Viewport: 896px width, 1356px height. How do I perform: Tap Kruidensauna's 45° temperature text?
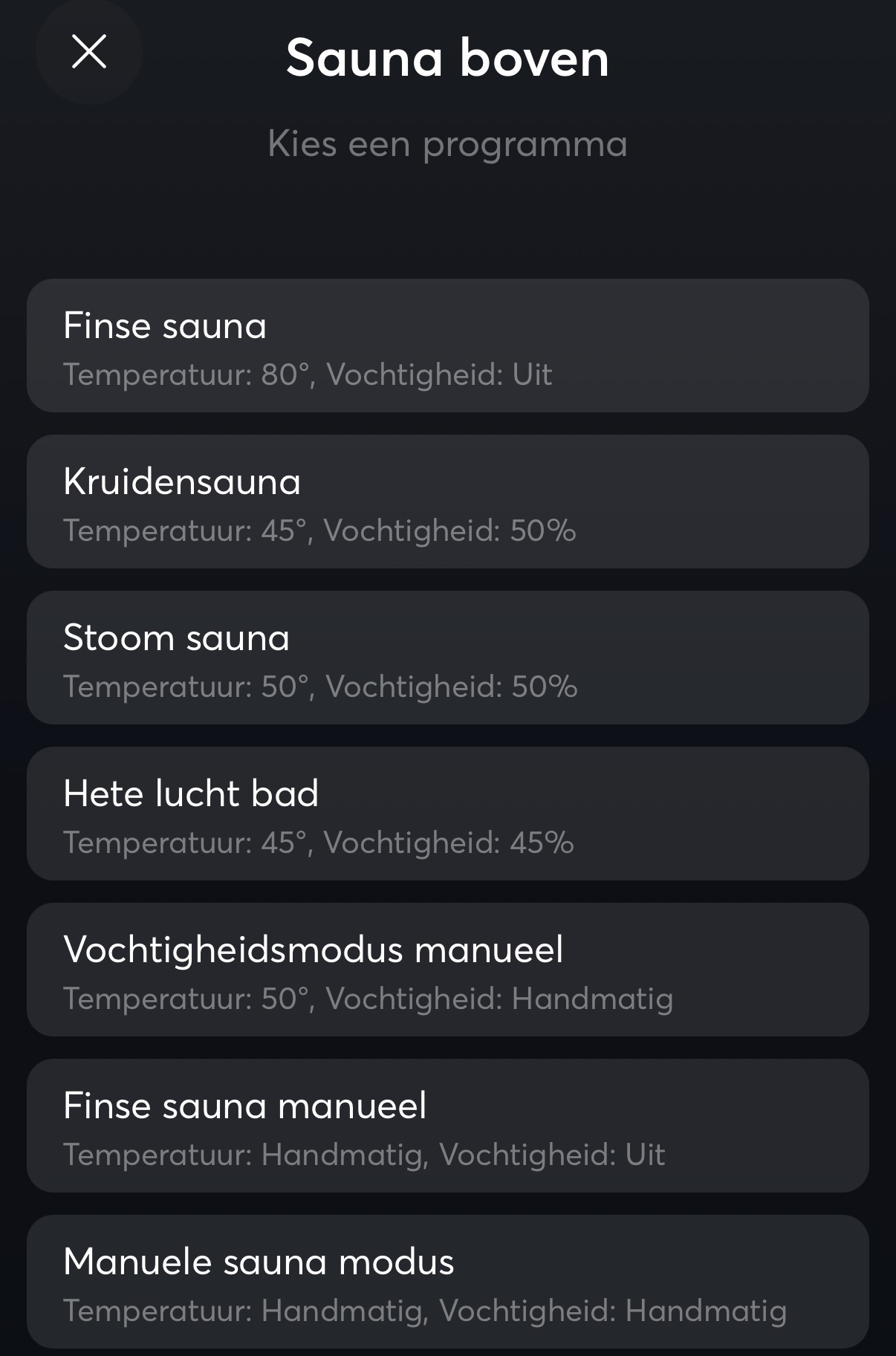[283, 531]
